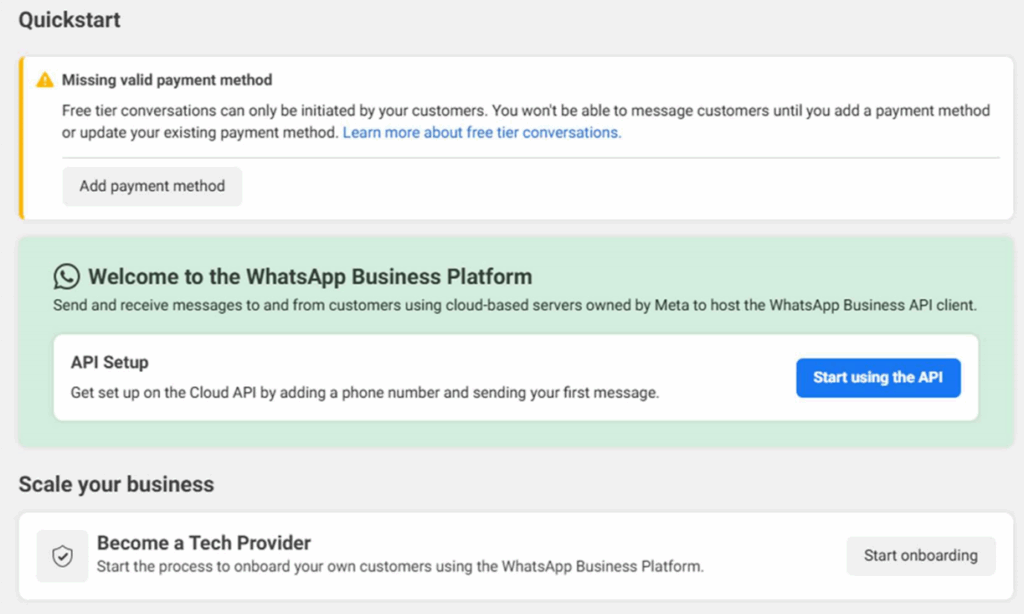1024x614 pixels.
Task: Click the yellow left border of warning banner
Action: [20, 138]
